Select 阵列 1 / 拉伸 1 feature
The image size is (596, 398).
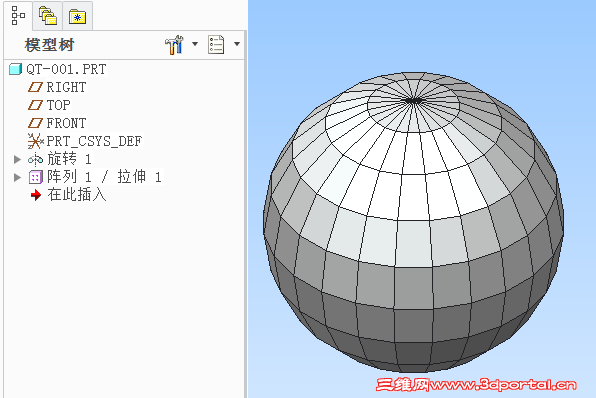click(105, 177)
